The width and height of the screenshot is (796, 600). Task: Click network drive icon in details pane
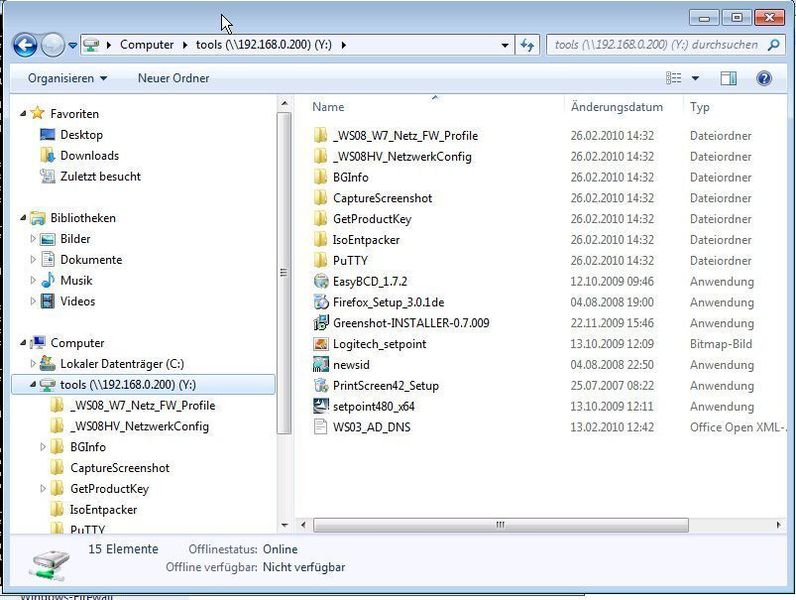point(50,564)
